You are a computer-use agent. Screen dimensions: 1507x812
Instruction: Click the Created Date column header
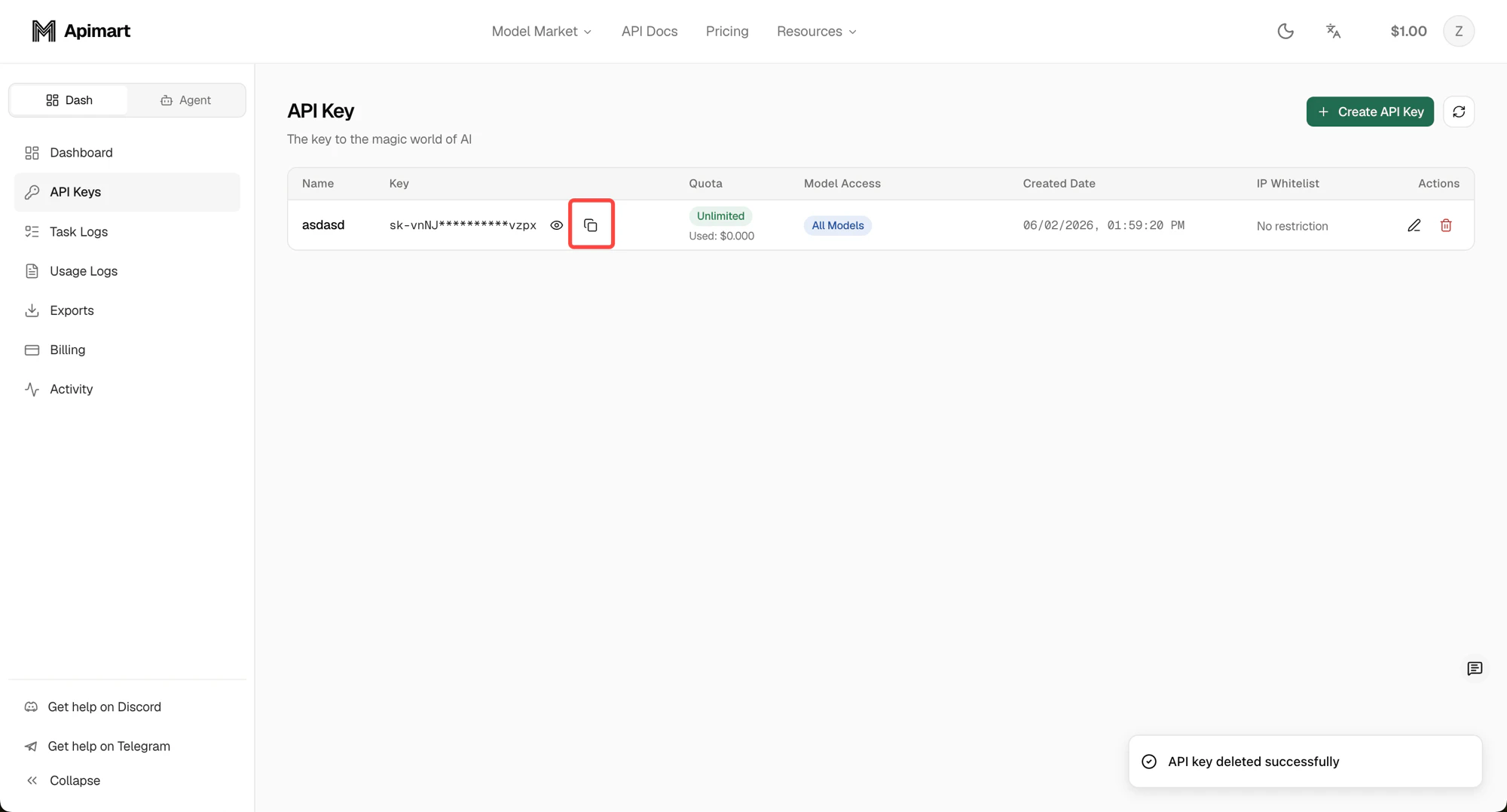point(1059,184)
